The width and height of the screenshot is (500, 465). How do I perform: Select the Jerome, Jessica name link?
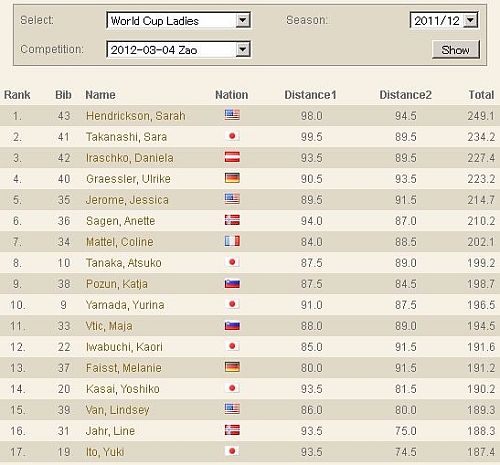pyautogui.click(x=127, y=200)
